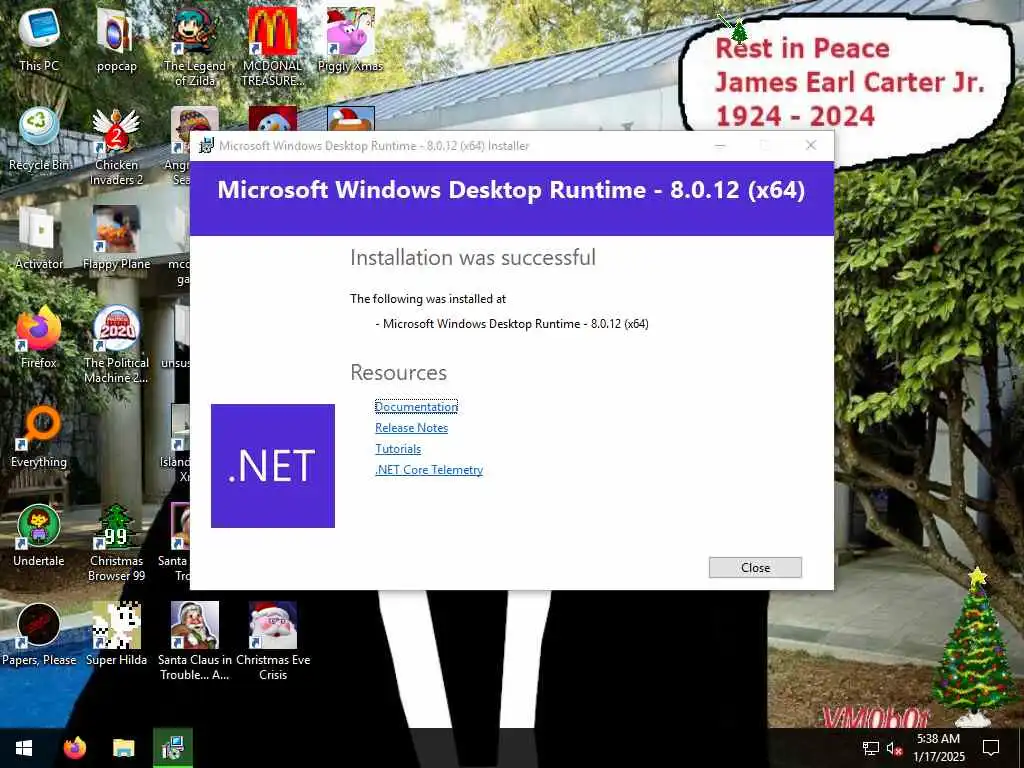Open the network status tray icon
1024x768 pixels.
tap(871, 748)
